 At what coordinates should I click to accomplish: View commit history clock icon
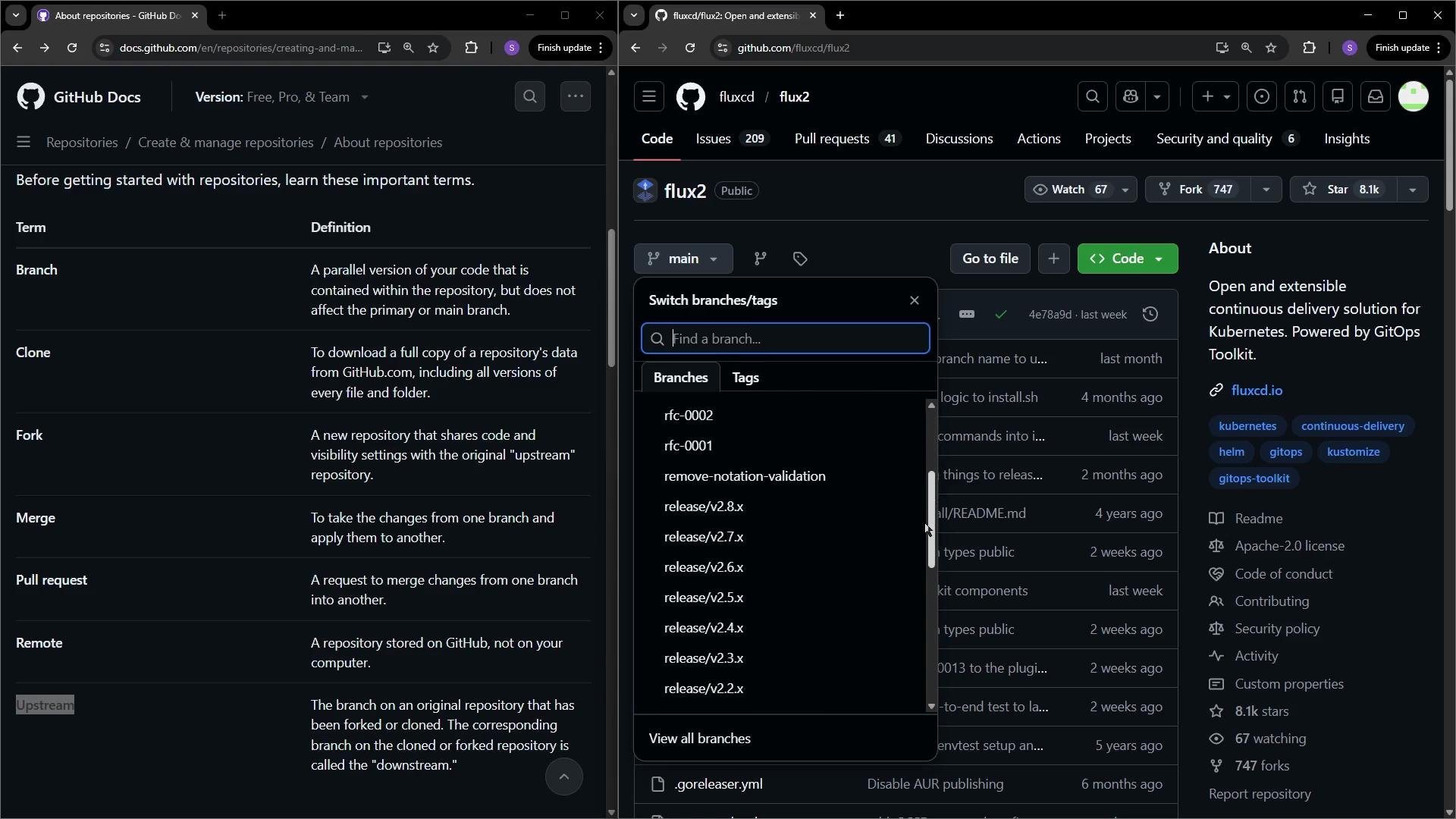click(1150, 314)
